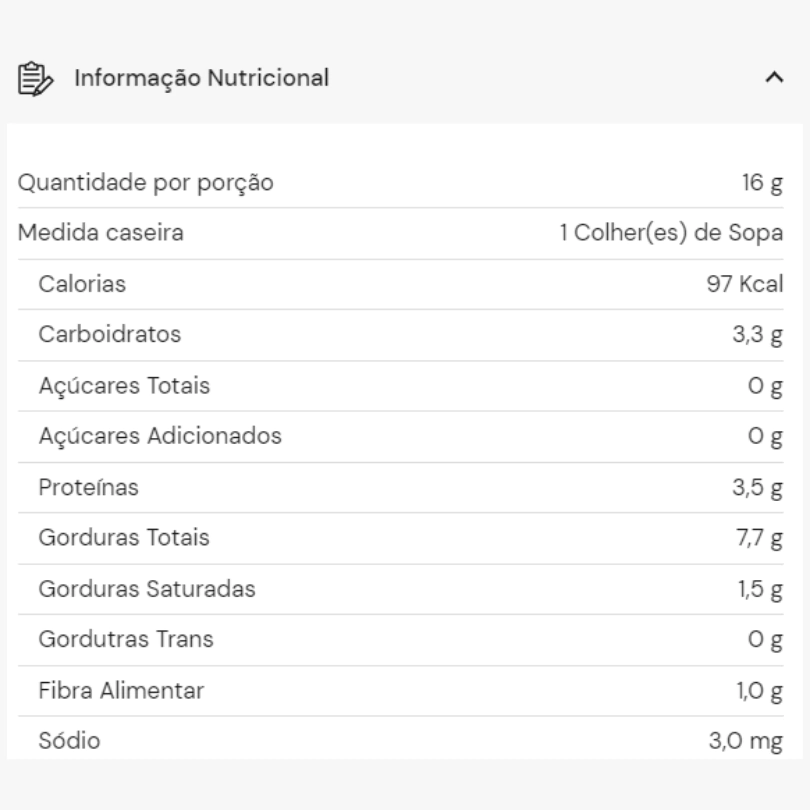Select the Calorias row label
This screenshot has width=810, height=810.
[82, 284]
